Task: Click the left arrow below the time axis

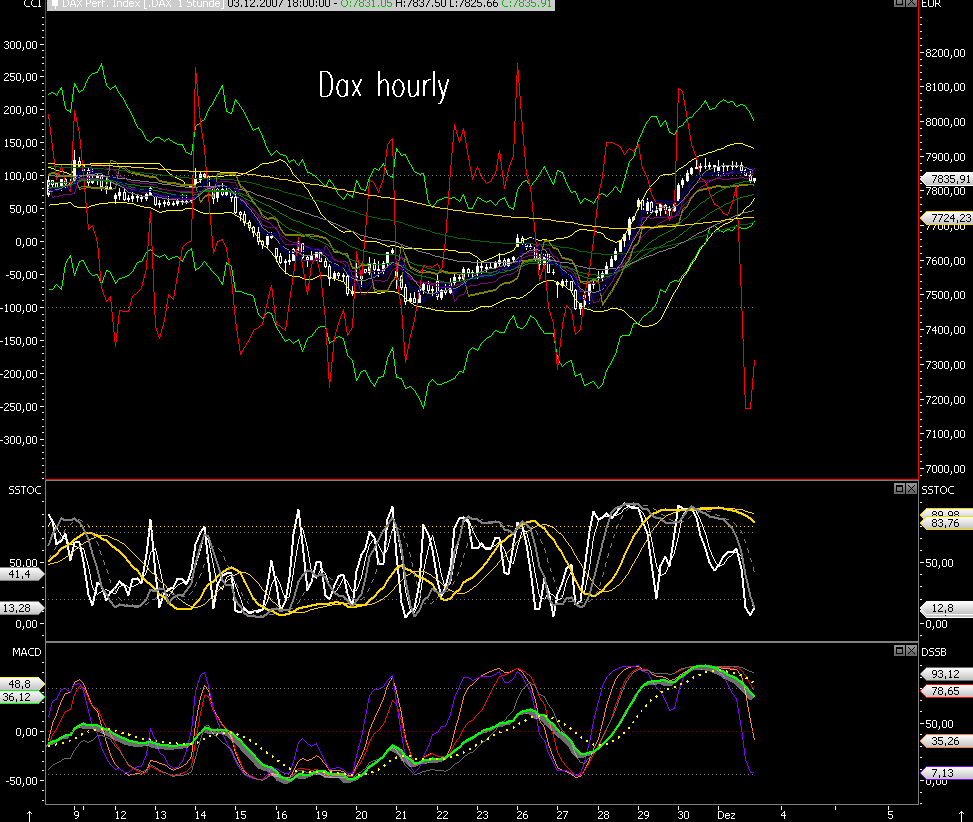Action: point(29,815)
